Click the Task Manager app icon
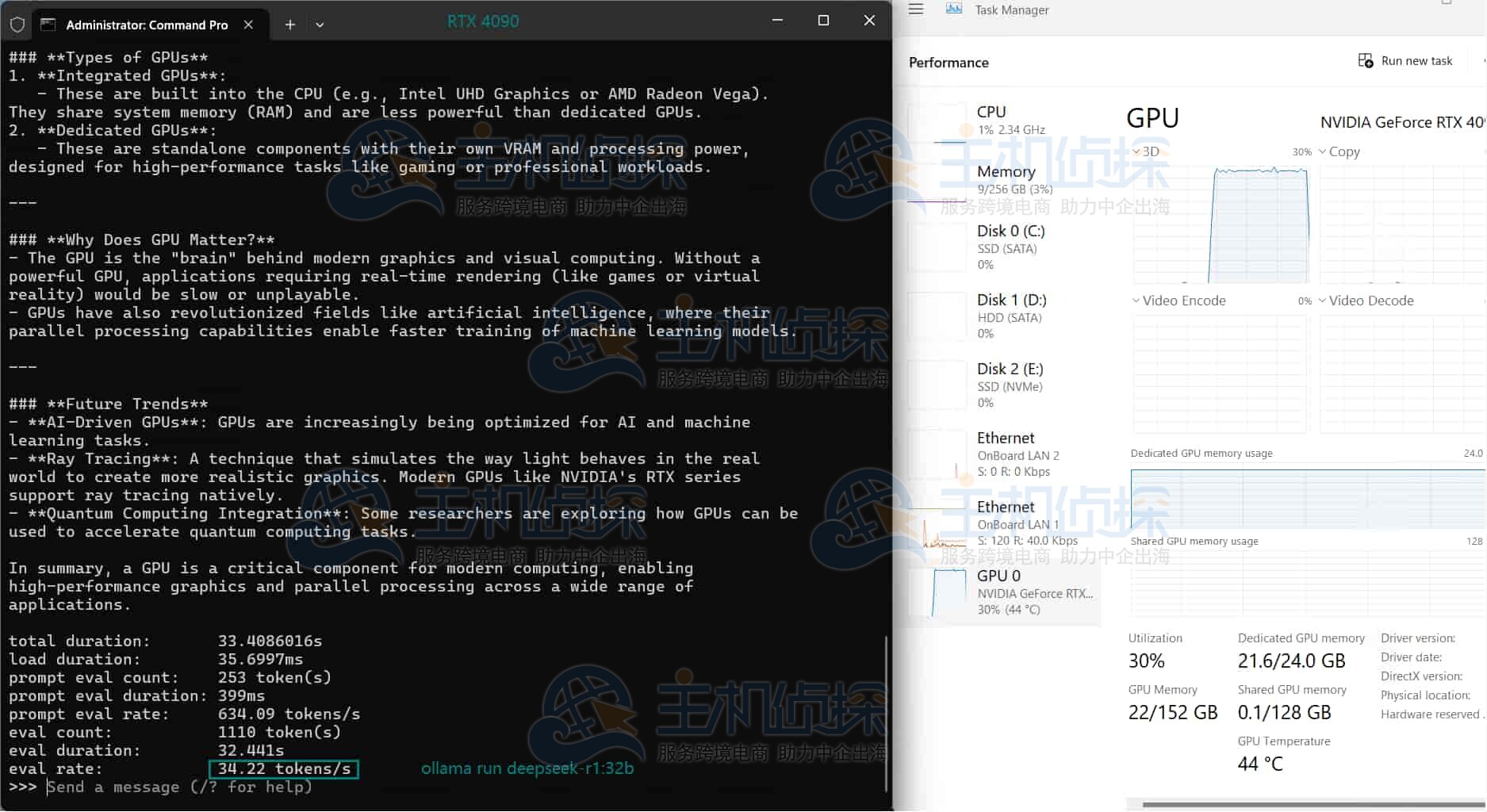1487x812 pixels. tap(954, 10)
